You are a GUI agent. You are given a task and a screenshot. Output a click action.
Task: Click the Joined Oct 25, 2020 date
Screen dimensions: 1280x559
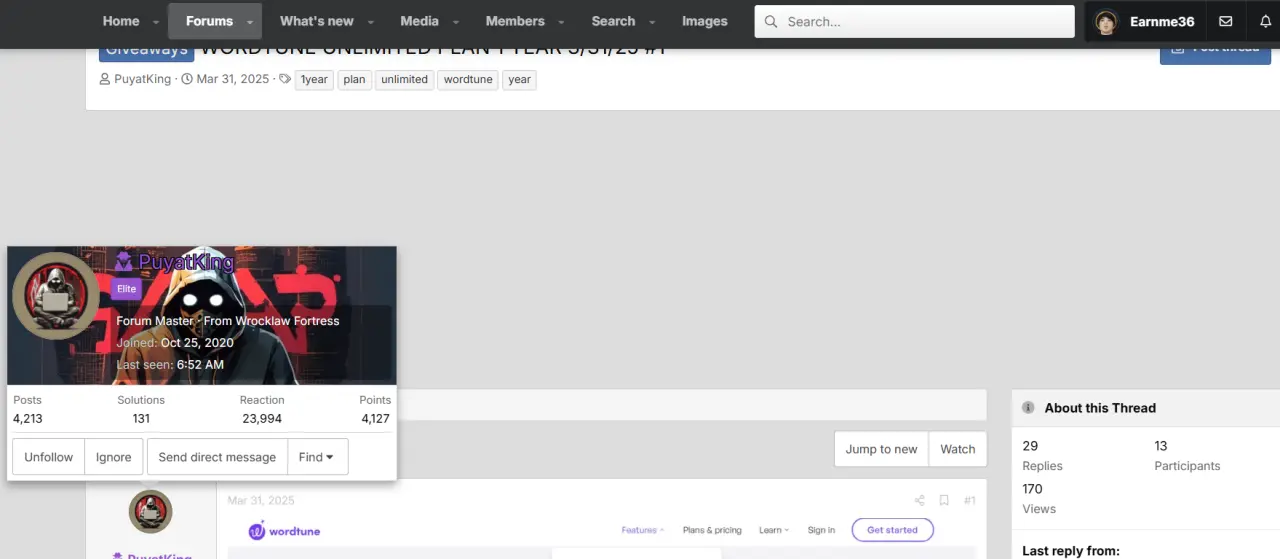(x=197, y=343)
